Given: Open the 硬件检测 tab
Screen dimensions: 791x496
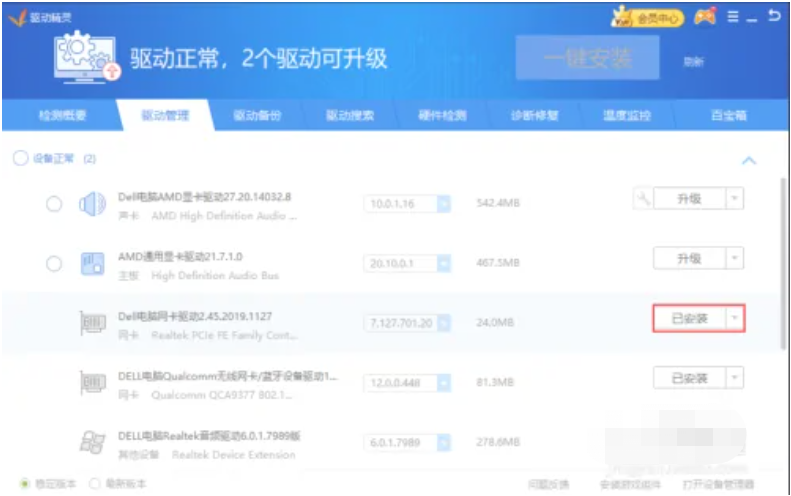Looking at the screenshot, I should (x=442, y=115).
